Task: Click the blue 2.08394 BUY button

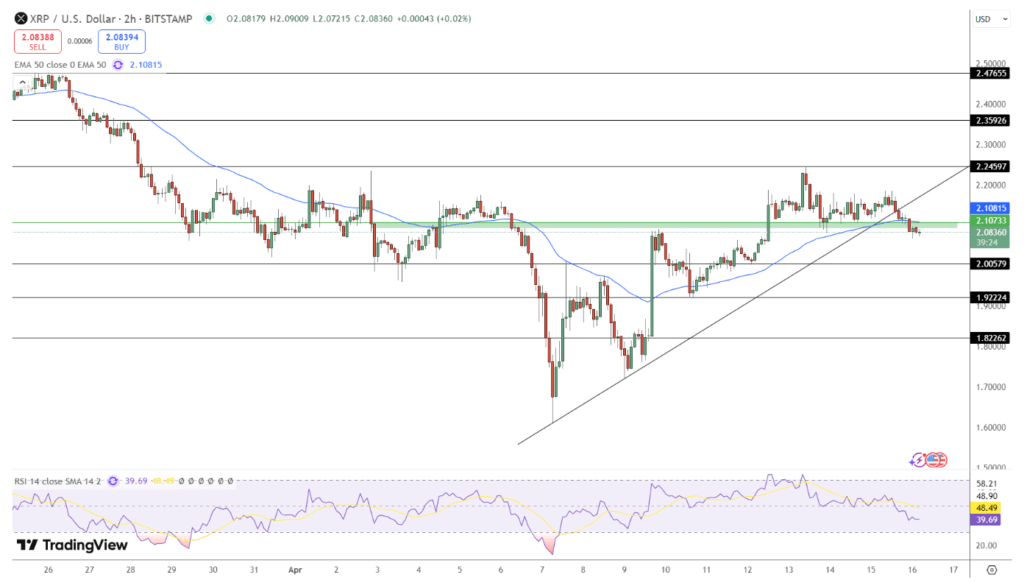Action: click(x=121, y=41)
